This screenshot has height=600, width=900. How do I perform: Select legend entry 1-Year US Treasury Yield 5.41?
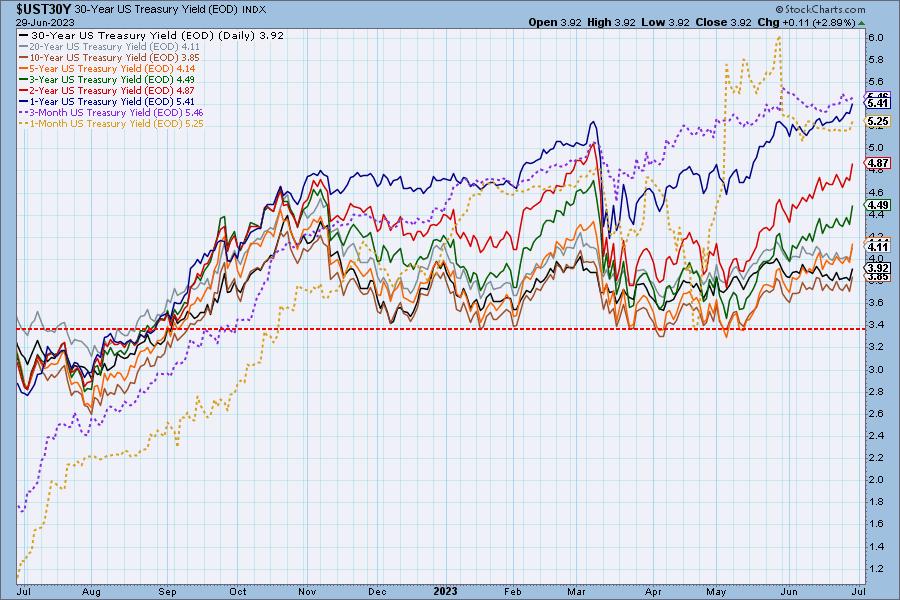pos(107,101)
